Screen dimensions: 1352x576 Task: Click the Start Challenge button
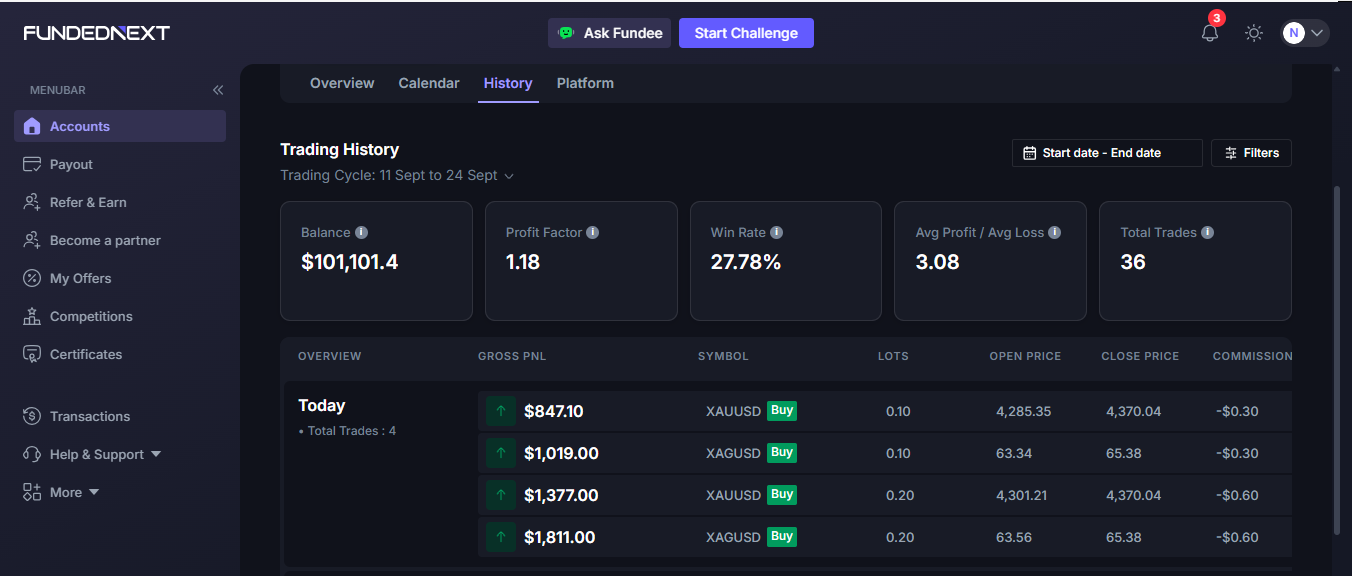click(x=746, y=33)
